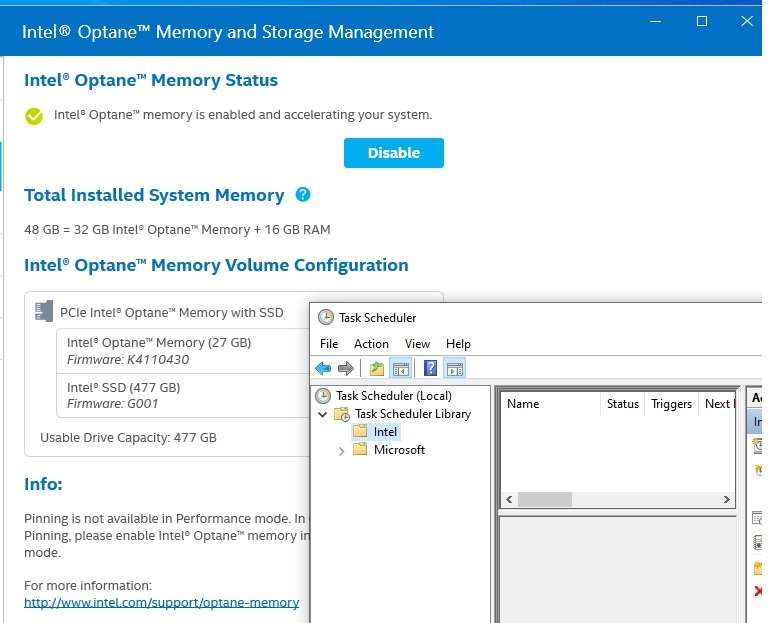Open the File menu in Task Scheduler
The image size is (768, 623).
(x=329, y=344)
